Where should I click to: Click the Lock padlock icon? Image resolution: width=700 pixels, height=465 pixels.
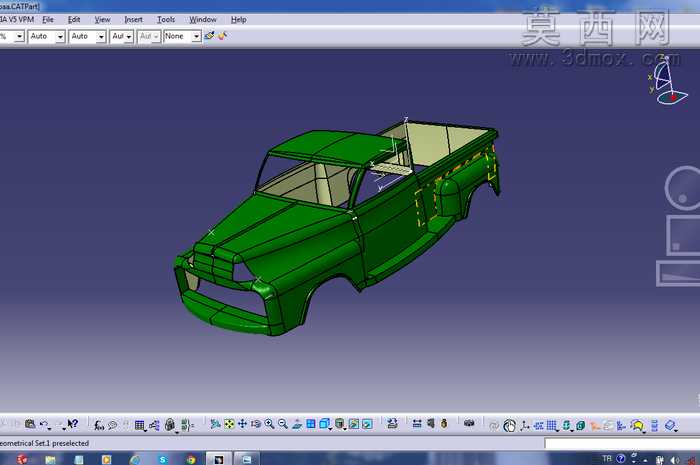click(170, 424)
